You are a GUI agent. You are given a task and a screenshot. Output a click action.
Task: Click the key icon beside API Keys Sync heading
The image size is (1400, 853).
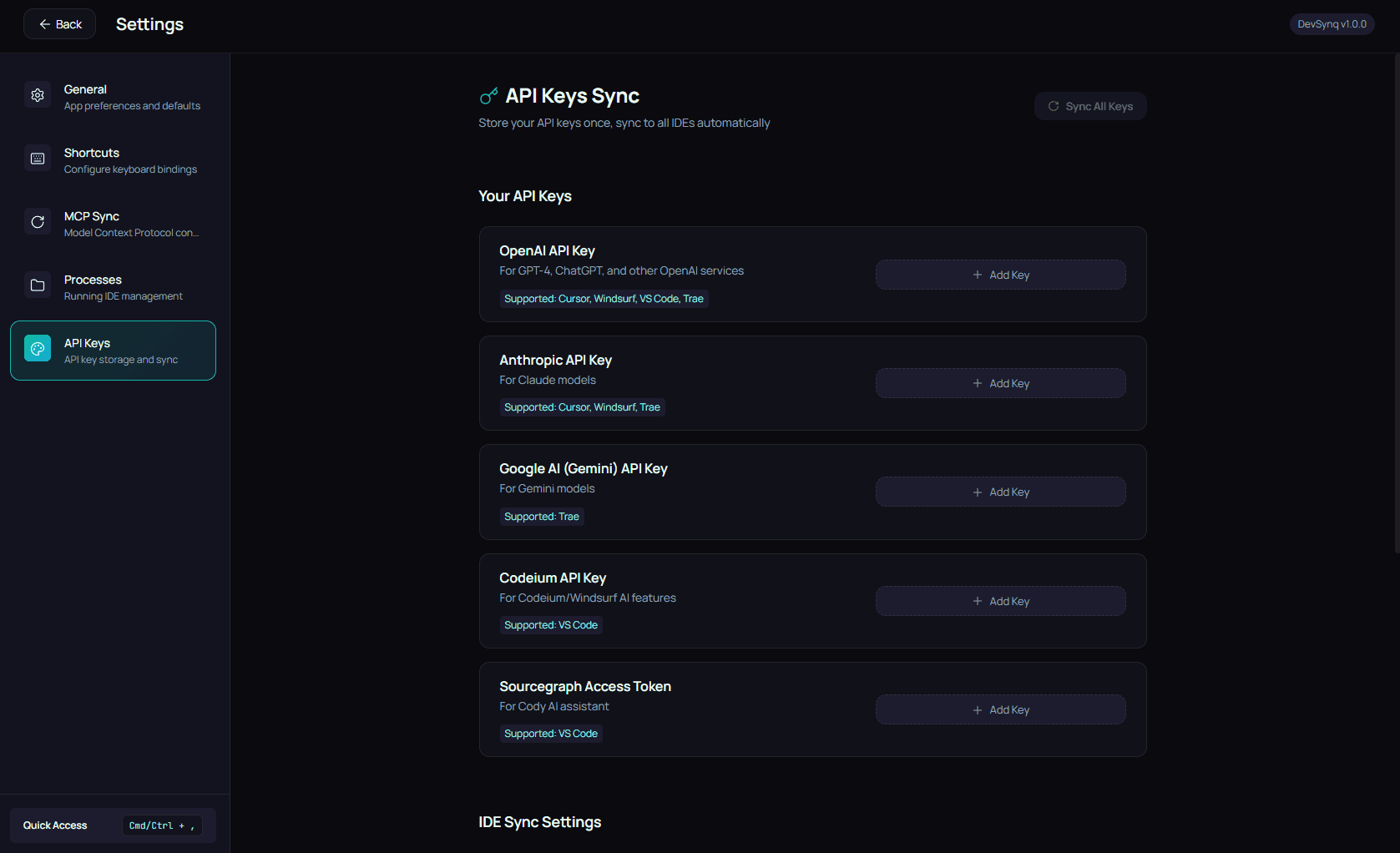click(x=488, y=95)
